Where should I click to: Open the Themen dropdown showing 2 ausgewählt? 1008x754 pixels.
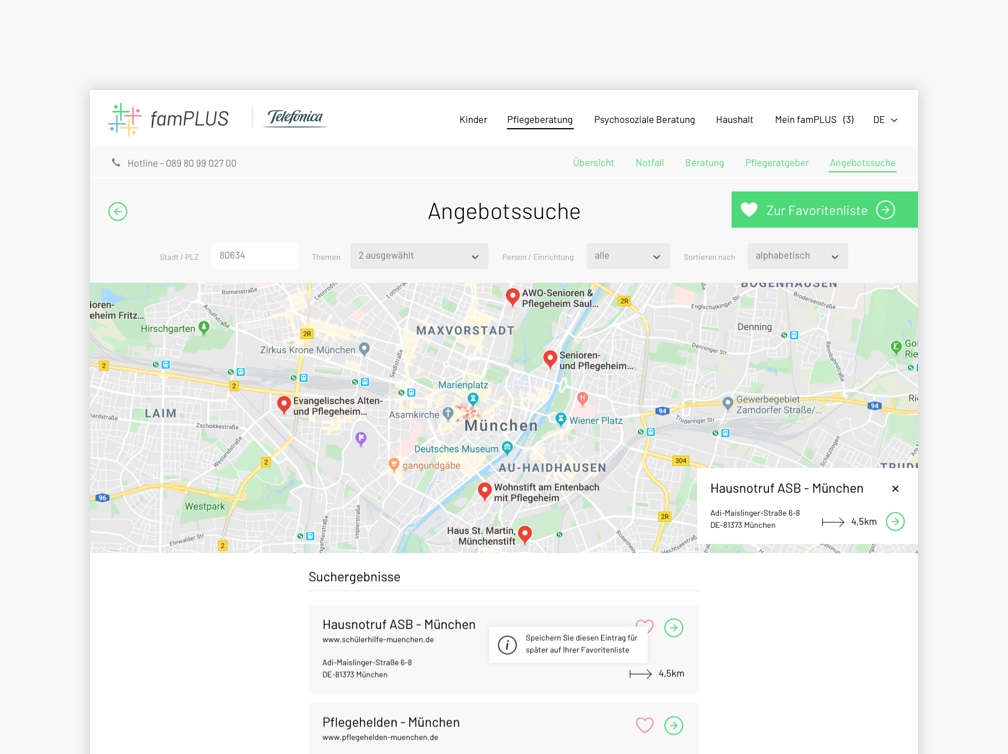(x=418, y=256)
